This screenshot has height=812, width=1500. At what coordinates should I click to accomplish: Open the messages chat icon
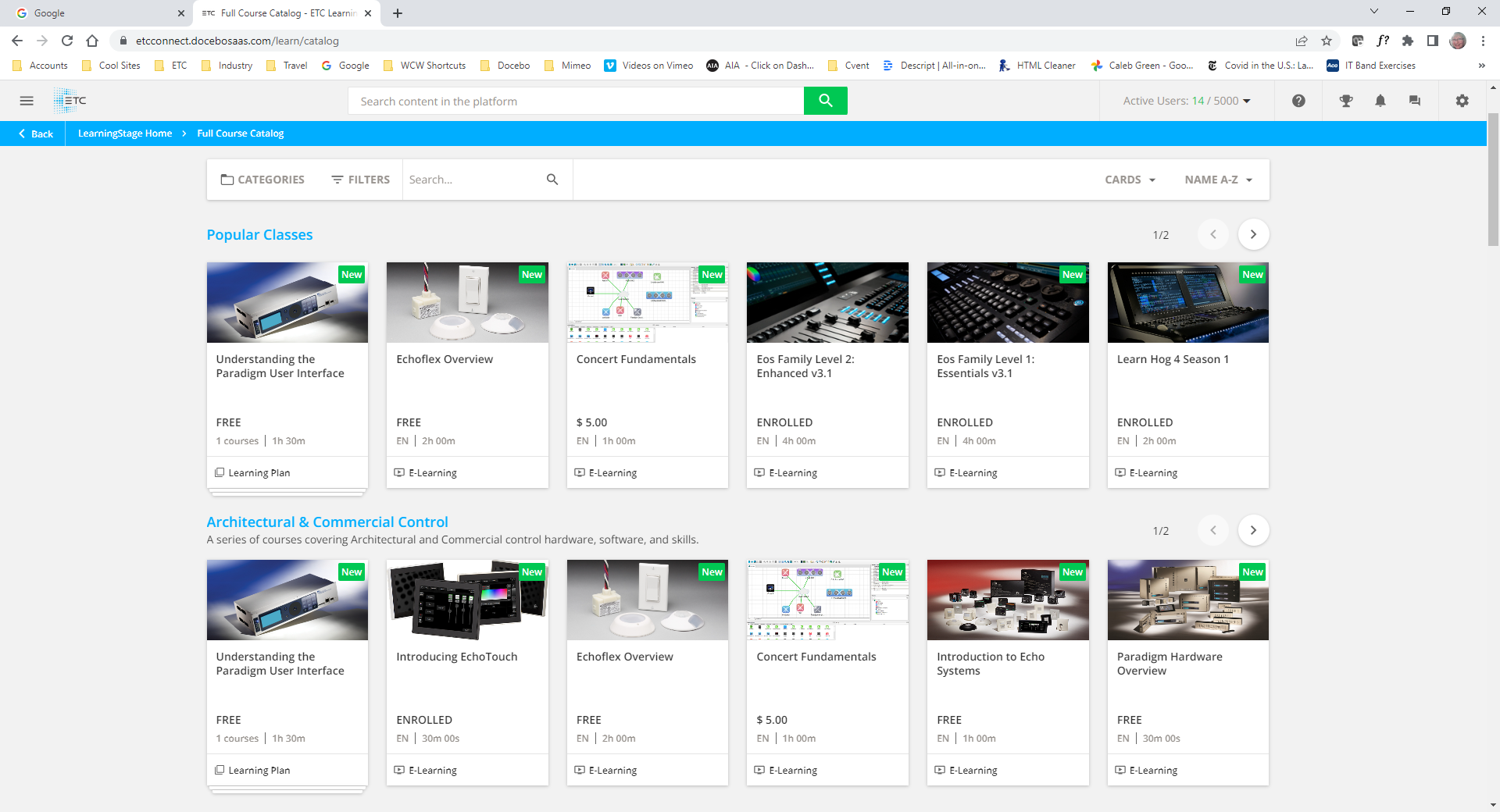pyautogui.click(x=1414, y=101)
